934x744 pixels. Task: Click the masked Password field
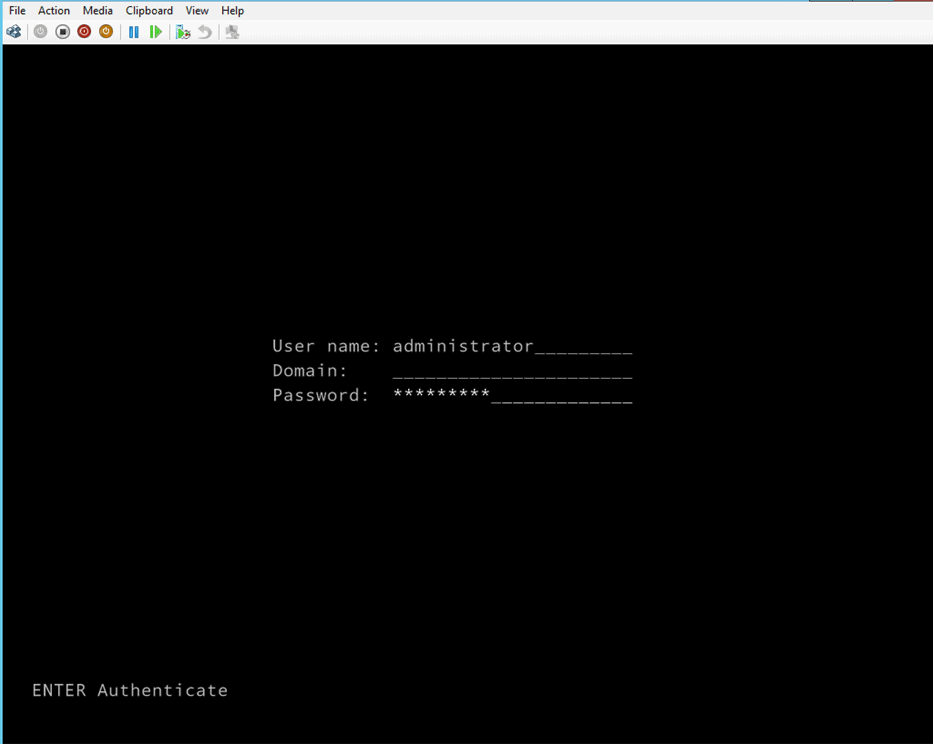(512, 396)
